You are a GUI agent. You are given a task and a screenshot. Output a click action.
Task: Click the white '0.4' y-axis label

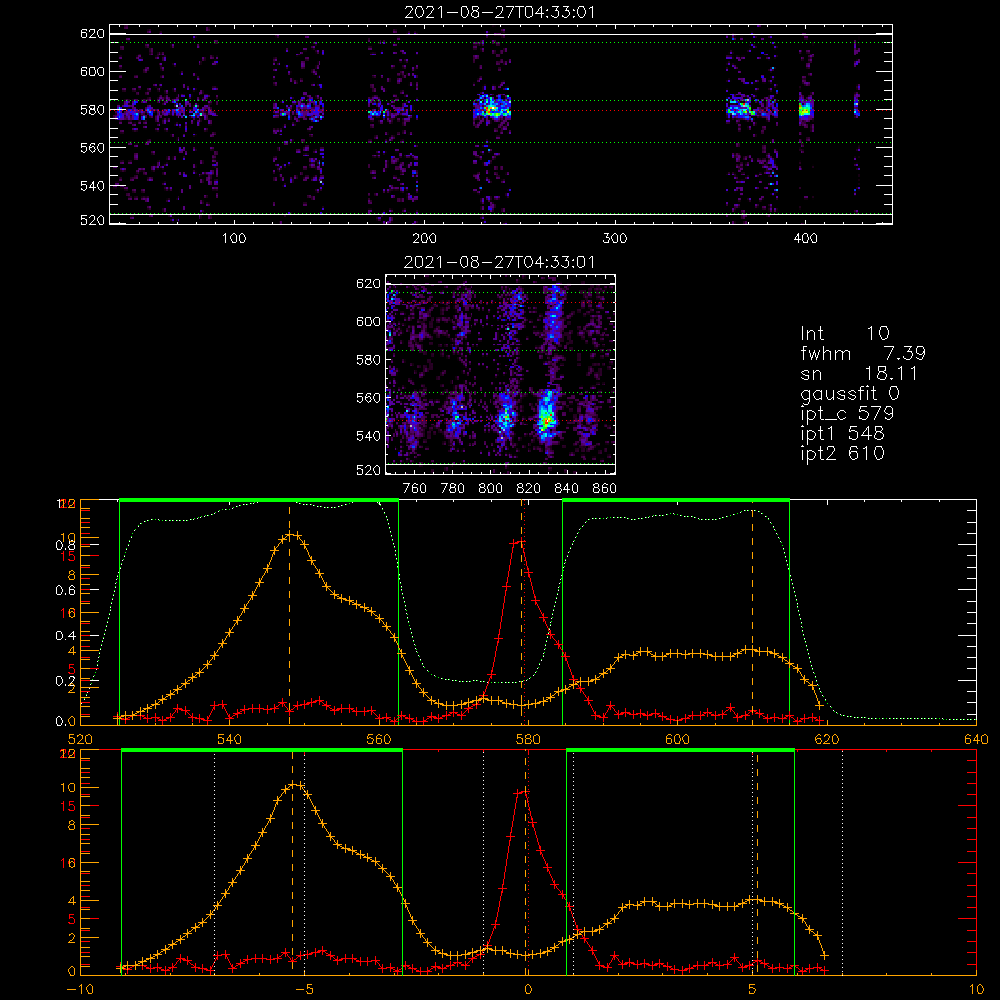click(x=65, y=636)
